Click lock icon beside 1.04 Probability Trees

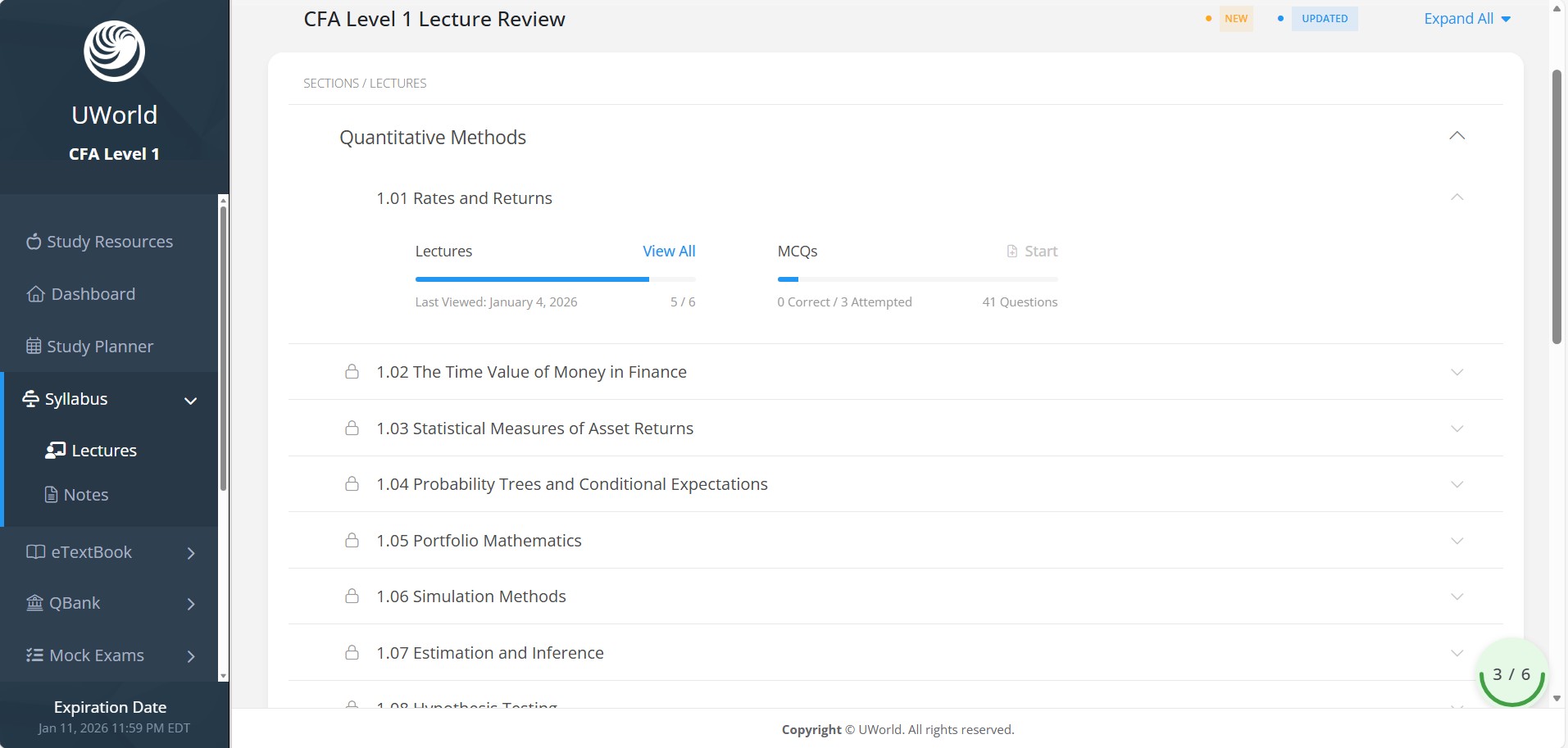point(352,484)
